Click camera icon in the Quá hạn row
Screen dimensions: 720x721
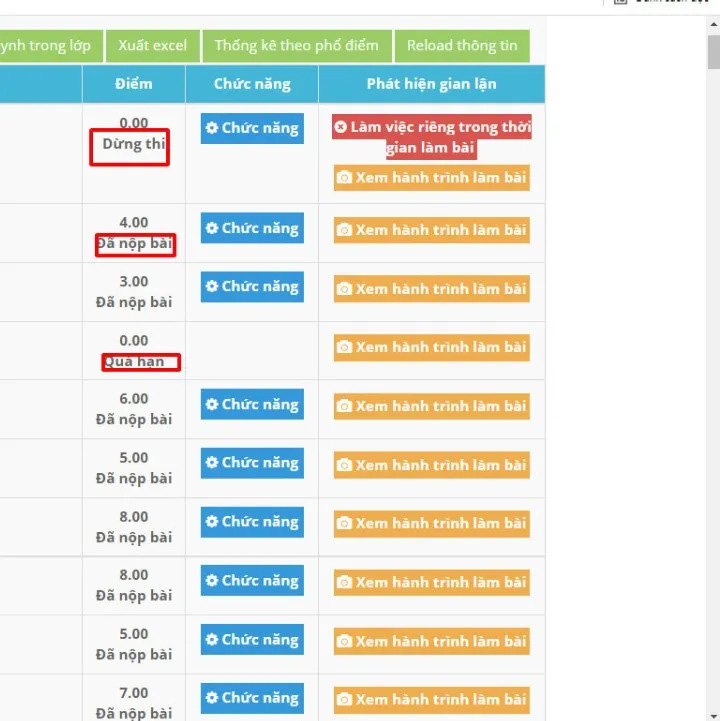pyautogui.click(x=344, y=348)
